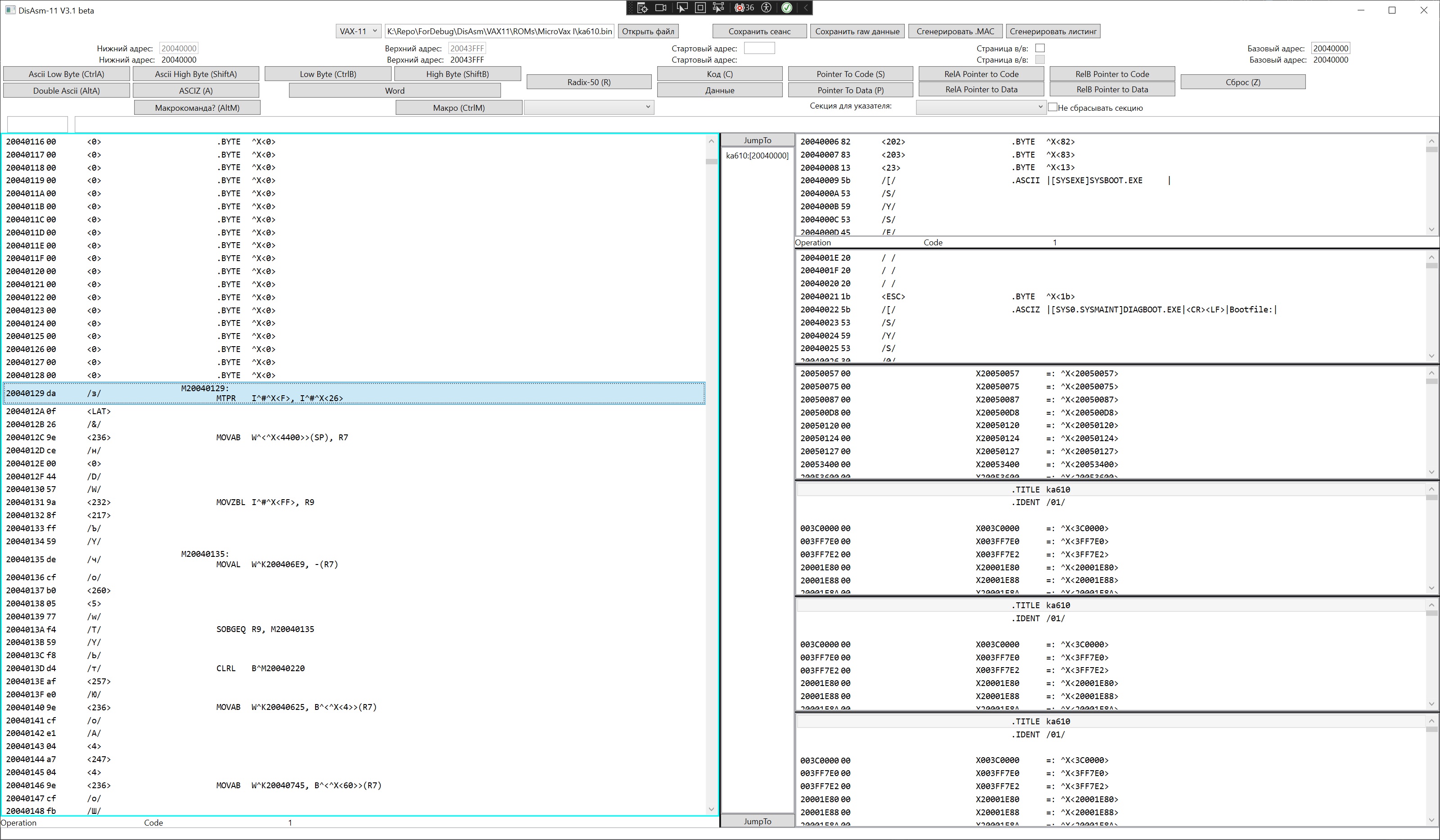Toggle the Display Layout Adorners square icon

click(700, 8)
